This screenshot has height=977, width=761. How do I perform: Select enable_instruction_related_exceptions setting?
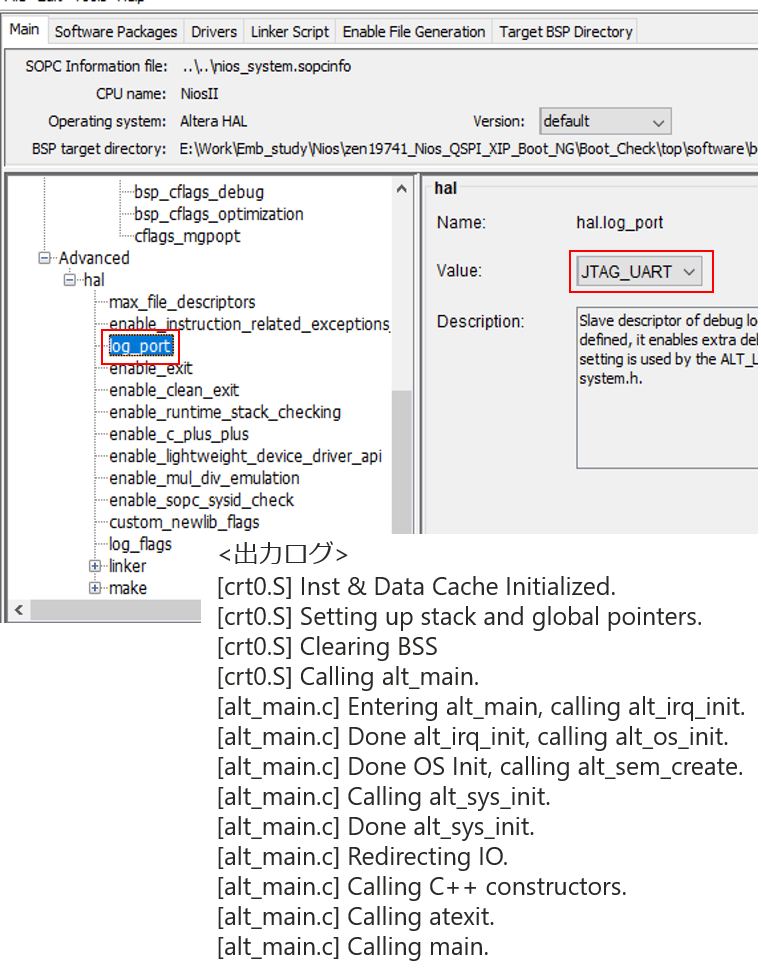coord(249,324)
